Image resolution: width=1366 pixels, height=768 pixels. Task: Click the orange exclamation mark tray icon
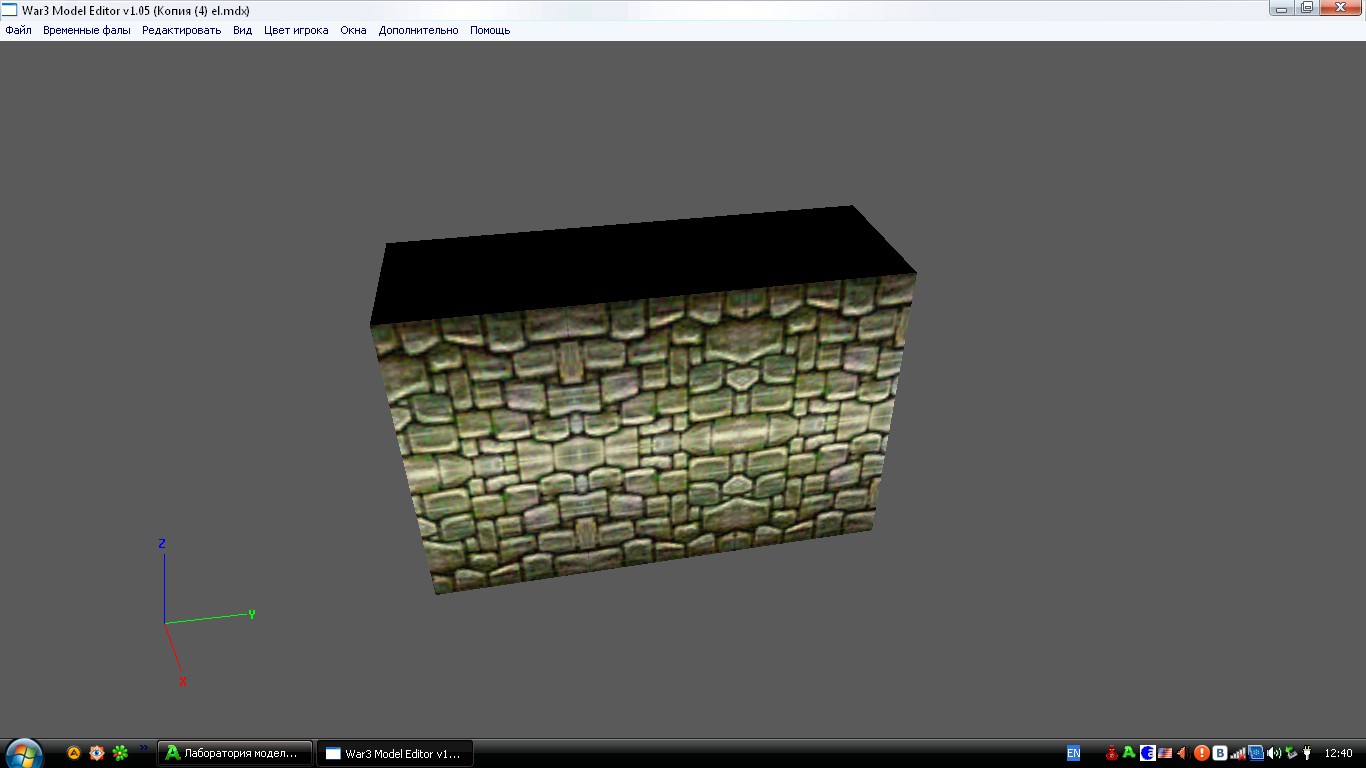[x=1202, y=753]
